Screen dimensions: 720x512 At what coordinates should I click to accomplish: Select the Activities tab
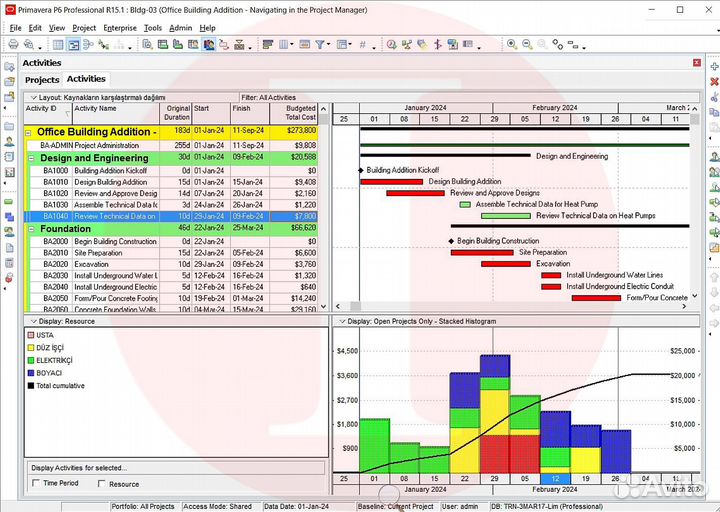click(86, 79)
